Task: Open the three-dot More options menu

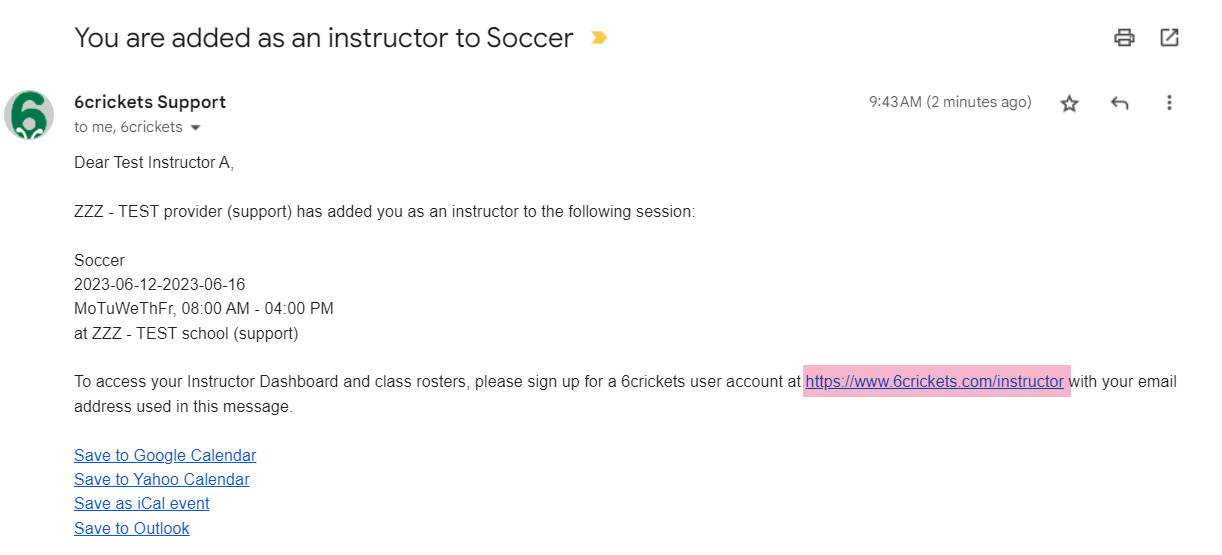Action: (1169, 103)
